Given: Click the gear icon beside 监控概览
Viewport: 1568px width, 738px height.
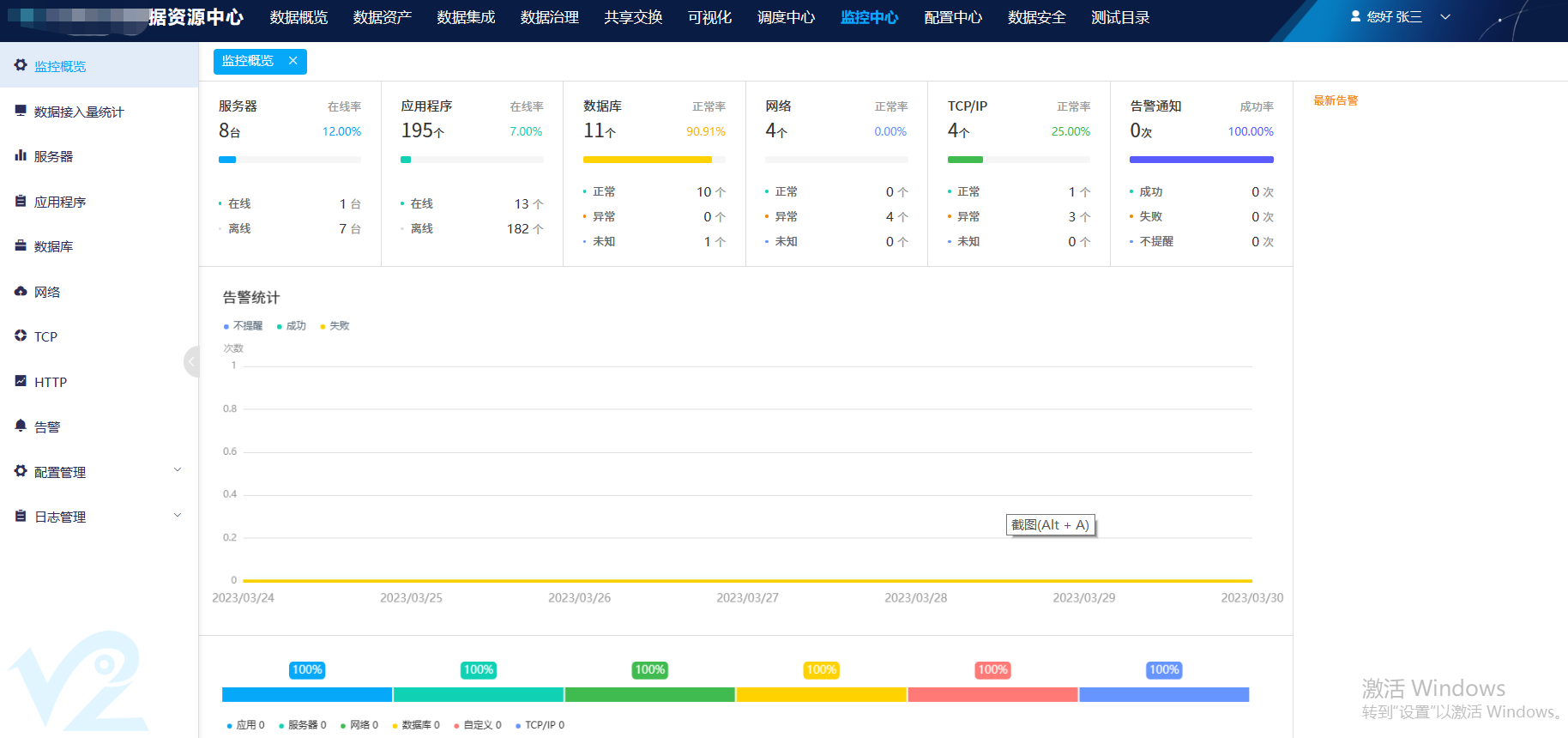Looking at the screenshot, I should click(21, 65).
